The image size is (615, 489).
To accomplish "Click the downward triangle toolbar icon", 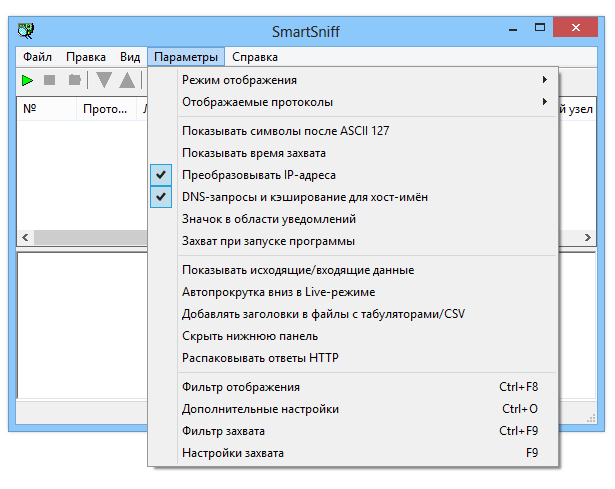I will [103, 80].
